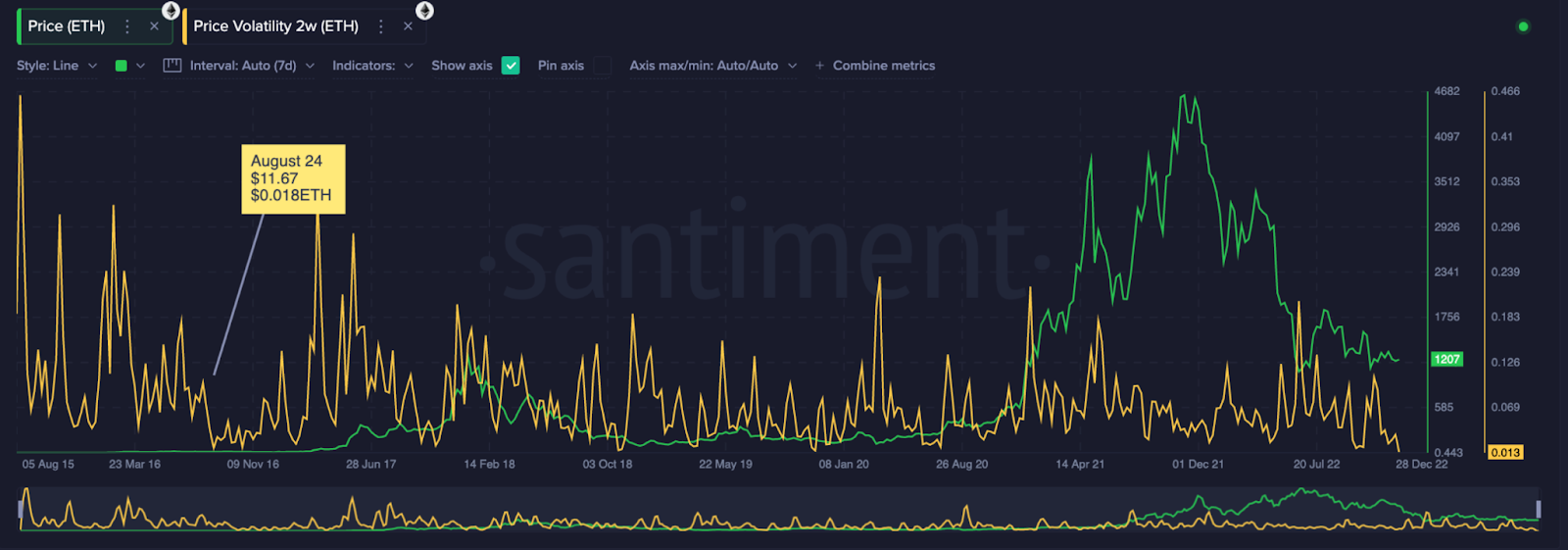Screen dimensions: 1568x550
Task: Remove the Price (ETH) metric
Action: tap(154, 26)
